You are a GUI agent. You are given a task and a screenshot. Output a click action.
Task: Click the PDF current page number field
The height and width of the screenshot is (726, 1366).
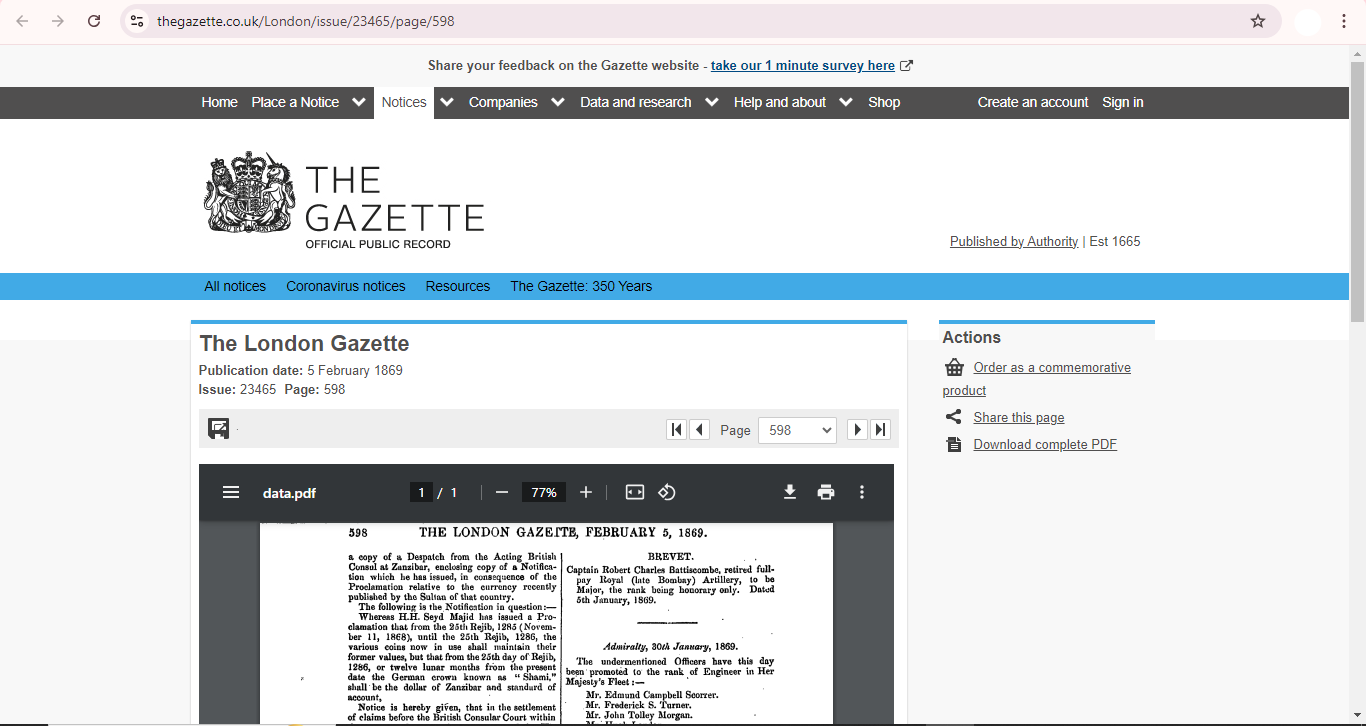click(x=421, y=492)
